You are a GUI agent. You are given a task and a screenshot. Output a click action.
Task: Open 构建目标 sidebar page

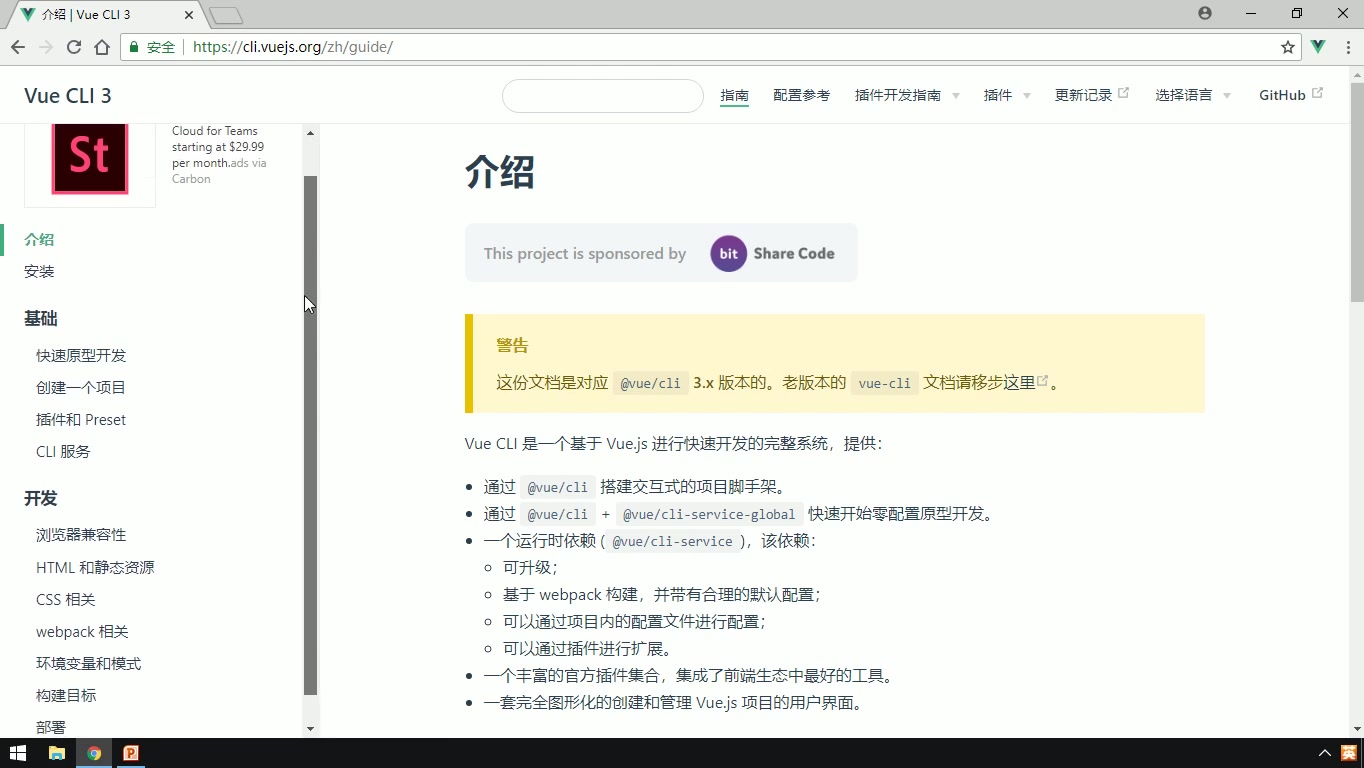pos(66,696)
